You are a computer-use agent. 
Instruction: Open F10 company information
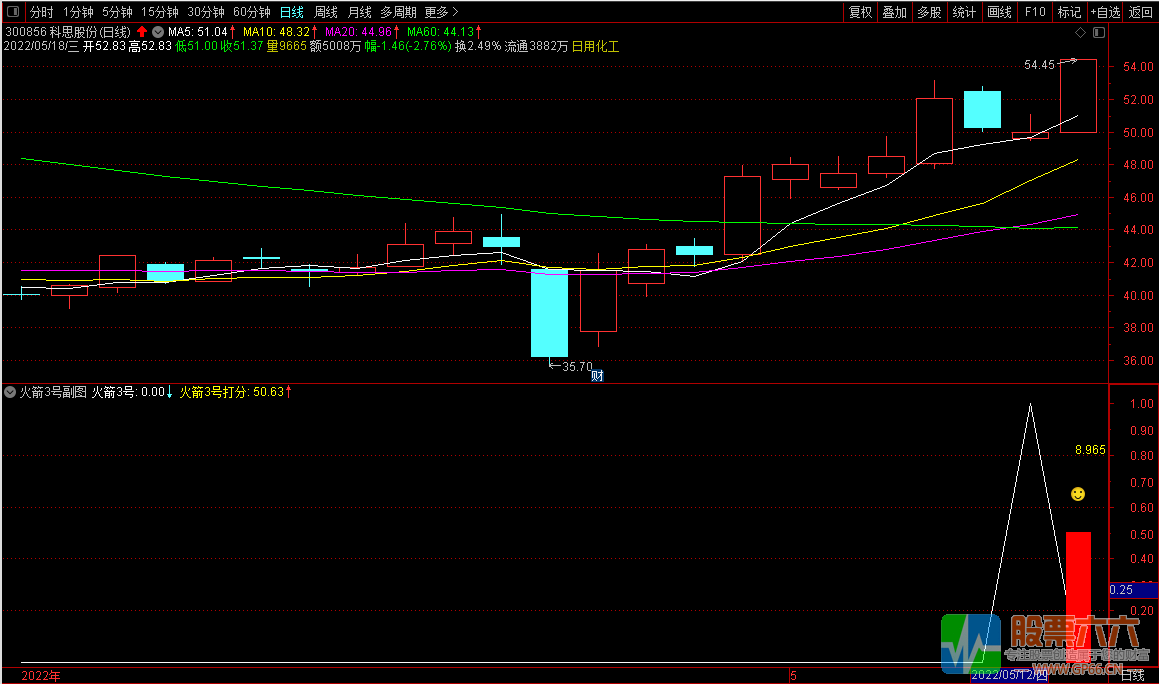1035,12
